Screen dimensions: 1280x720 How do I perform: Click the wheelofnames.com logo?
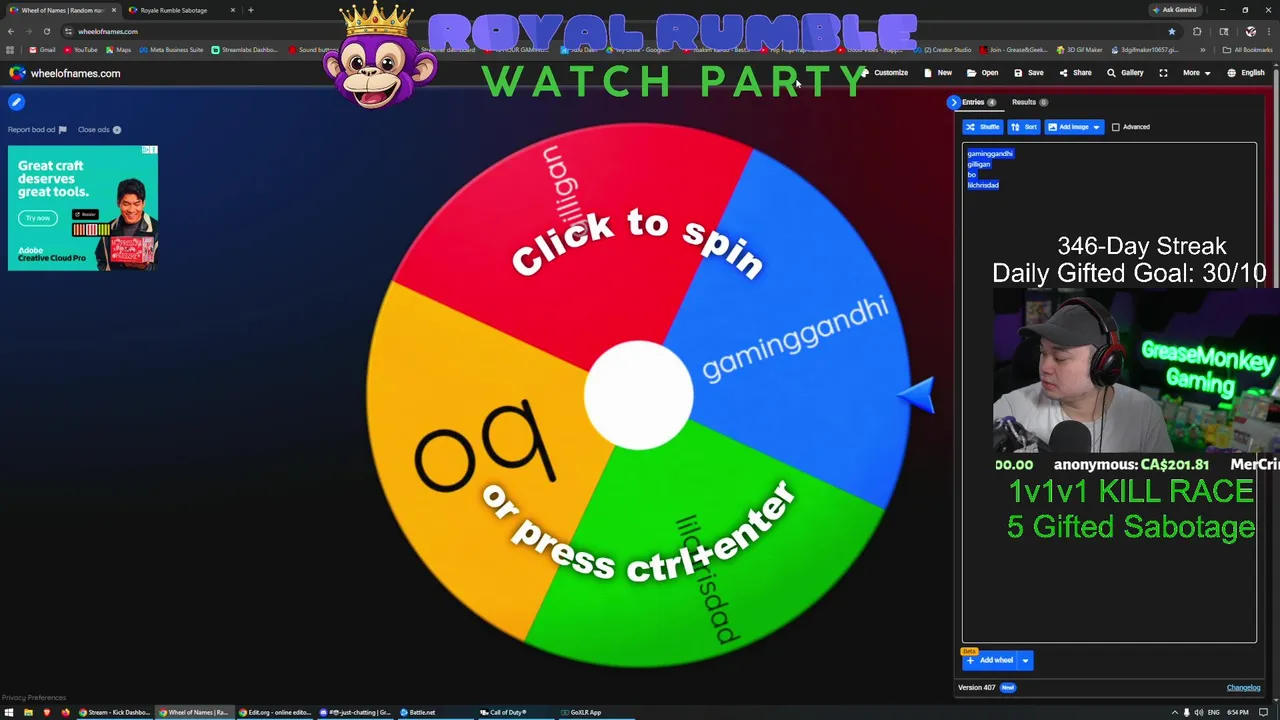click(x=65, y=73)
